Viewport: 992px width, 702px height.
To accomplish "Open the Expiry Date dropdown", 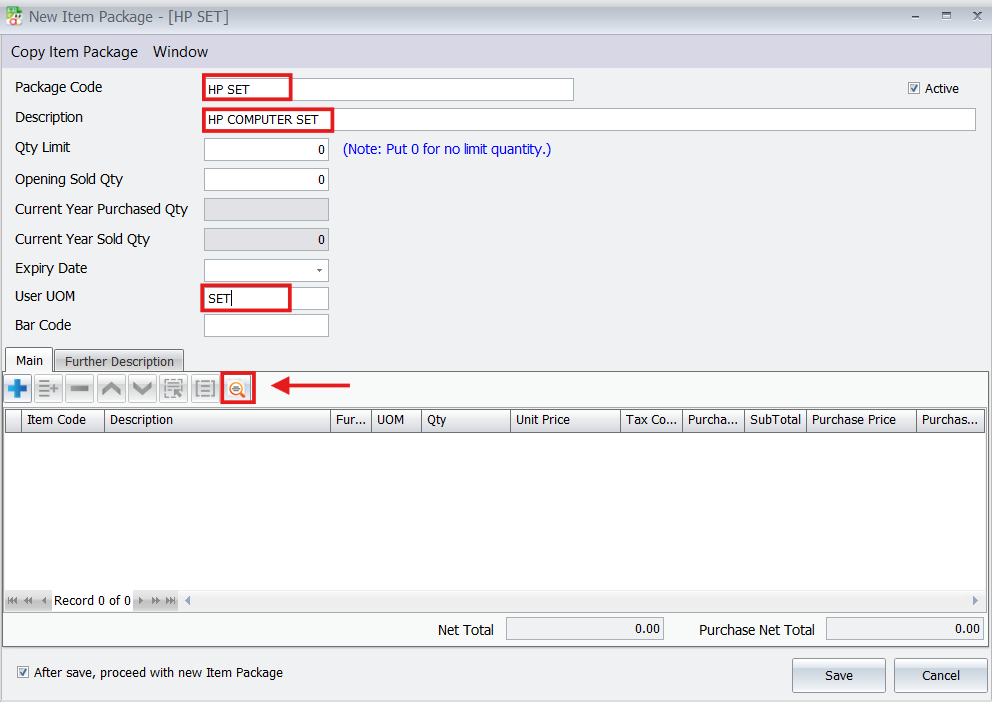I will tap(319, 270).
